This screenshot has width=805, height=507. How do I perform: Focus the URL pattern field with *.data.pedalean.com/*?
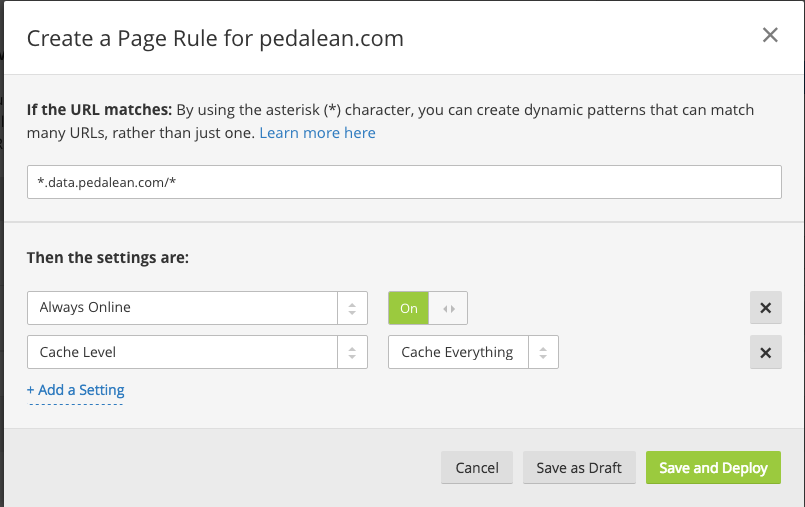click(403, 182)
